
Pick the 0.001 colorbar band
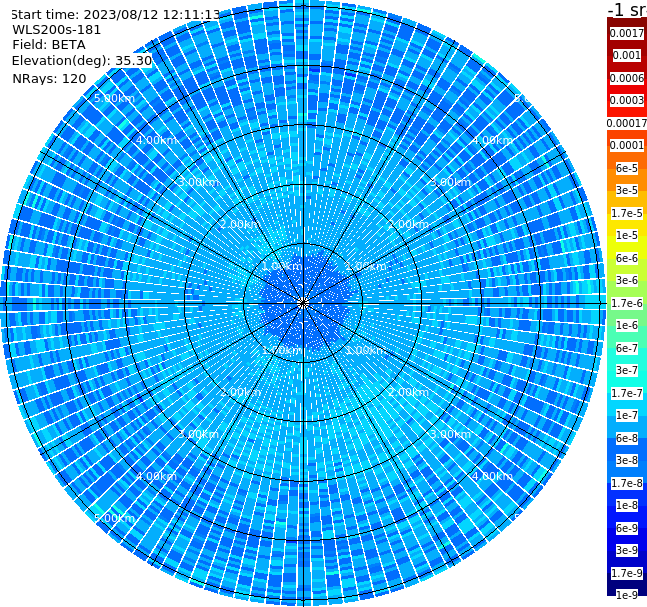click(x=627, y=56)
